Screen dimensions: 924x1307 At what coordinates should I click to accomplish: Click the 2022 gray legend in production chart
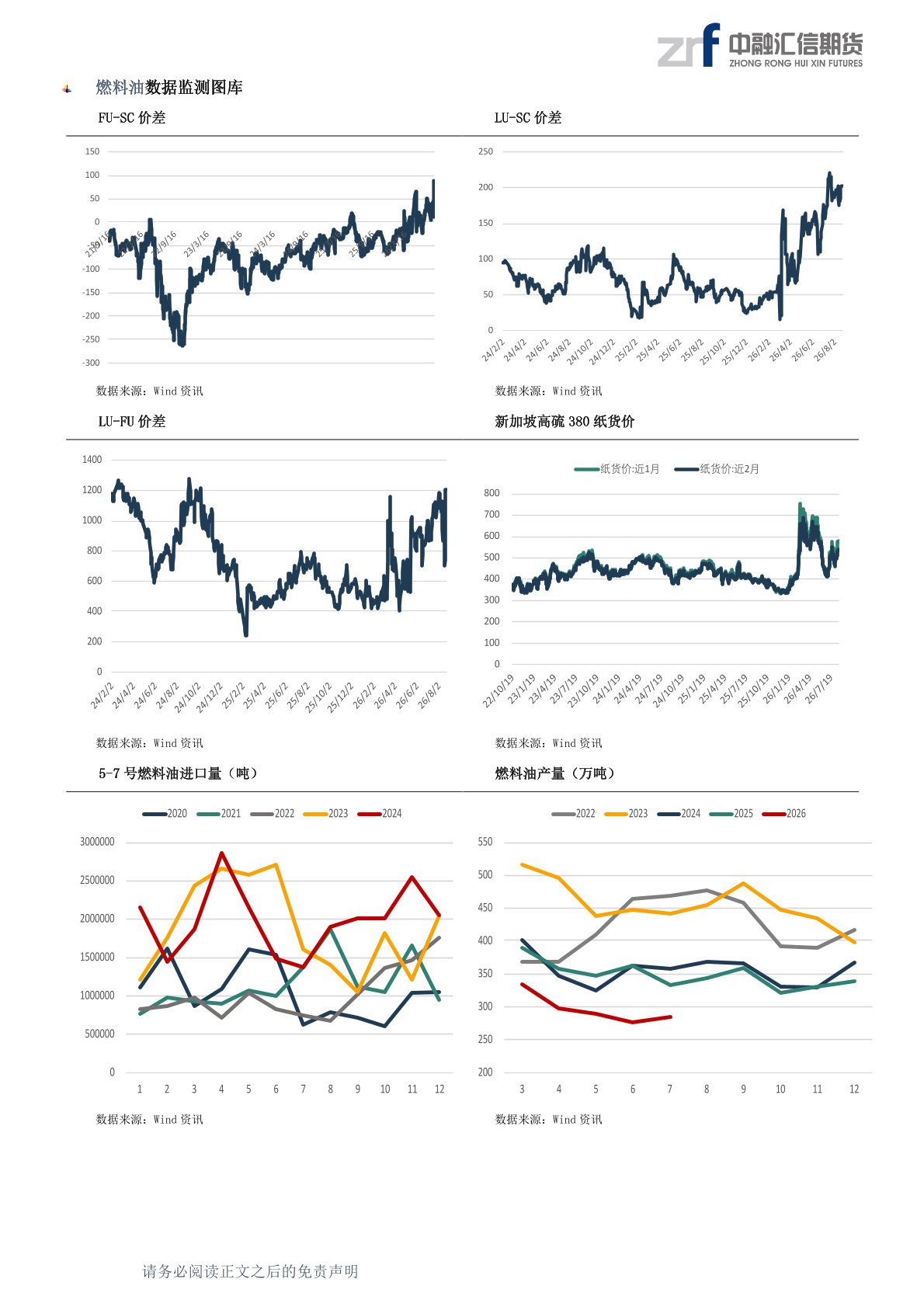(573, 814)
